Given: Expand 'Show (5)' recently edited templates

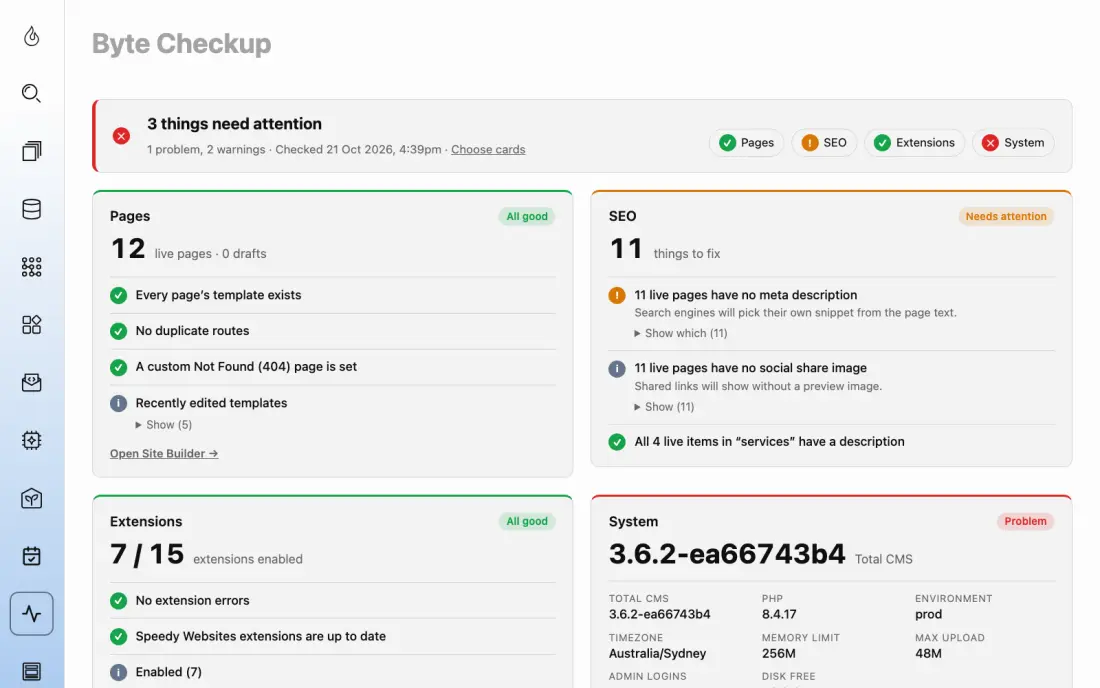Looking at the screenshot, I should click(163, 425).
